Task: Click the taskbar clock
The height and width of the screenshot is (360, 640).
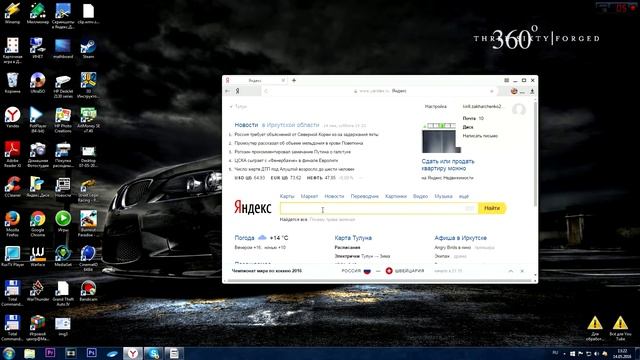Action: (622, 353)
